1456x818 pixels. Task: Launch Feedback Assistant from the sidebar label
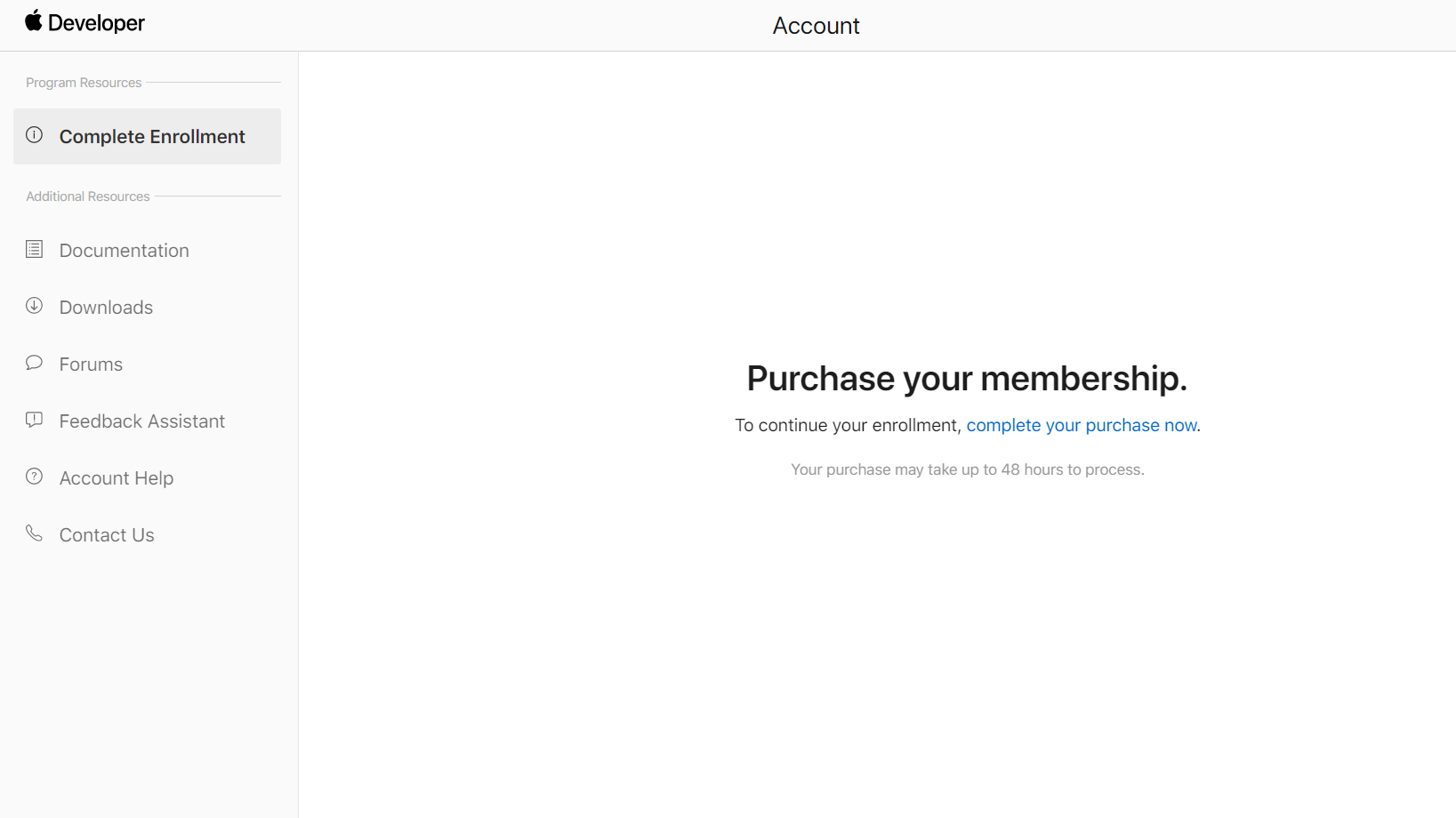(142, 421)
